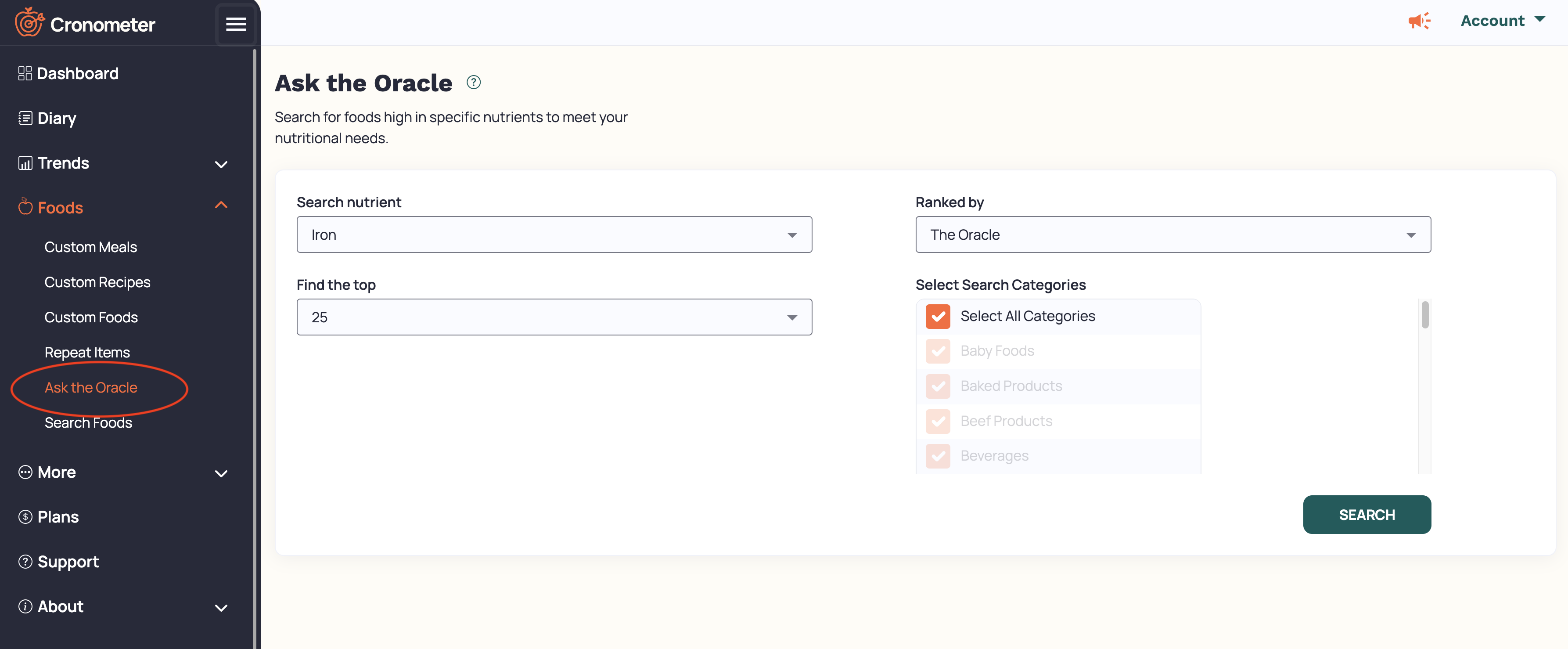Click the SEARCH button
Screen dimensions: 1568x649
pos(1367,515)
